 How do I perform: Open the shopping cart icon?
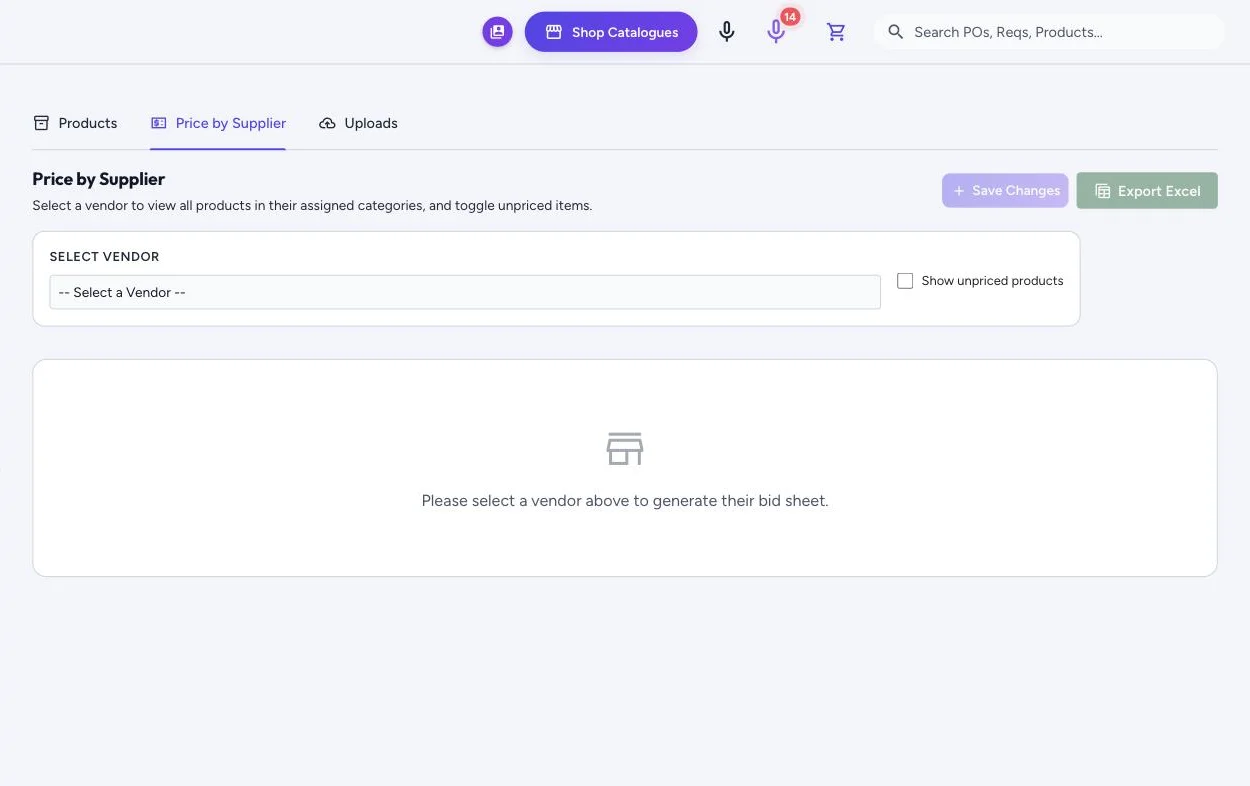836,32
